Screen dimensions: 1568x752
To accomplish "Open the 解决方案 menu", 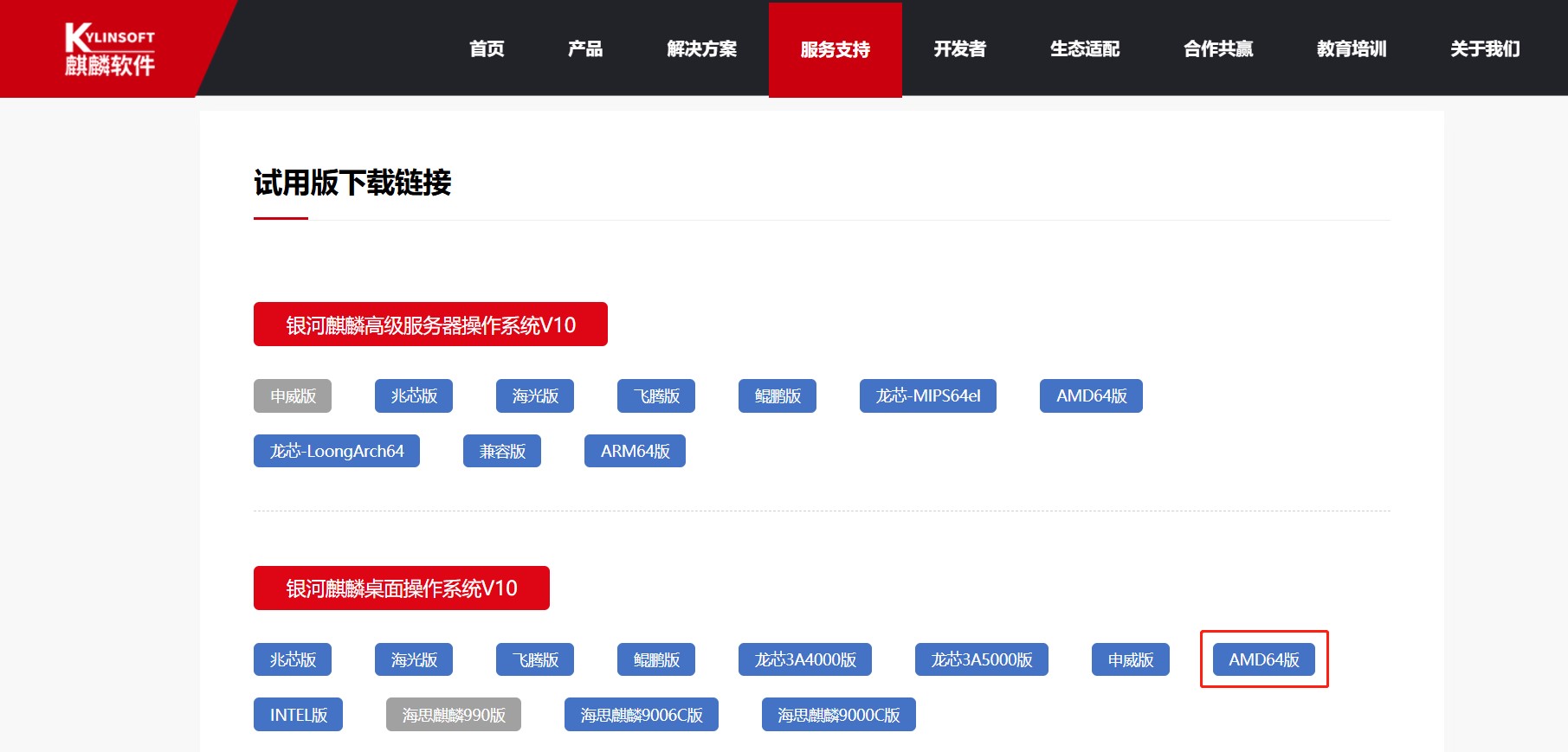I will point(702,49).
